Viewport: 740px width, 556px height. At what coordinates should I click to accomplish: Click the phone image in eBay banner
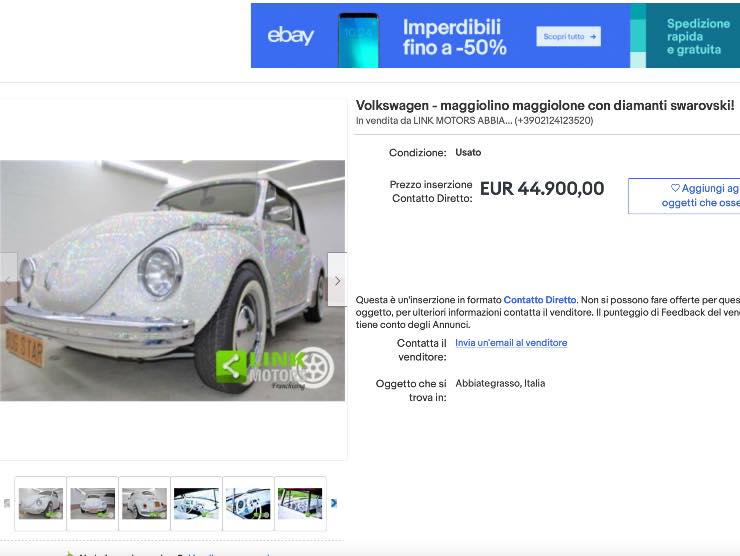(359, 40)
